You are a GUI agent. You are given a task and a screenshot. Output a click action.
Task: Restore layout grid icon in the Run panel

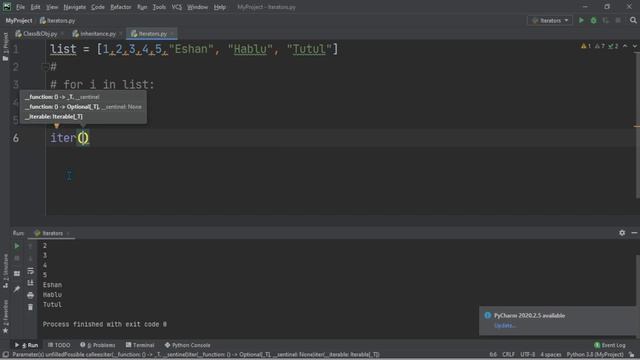tap(17, 273)
